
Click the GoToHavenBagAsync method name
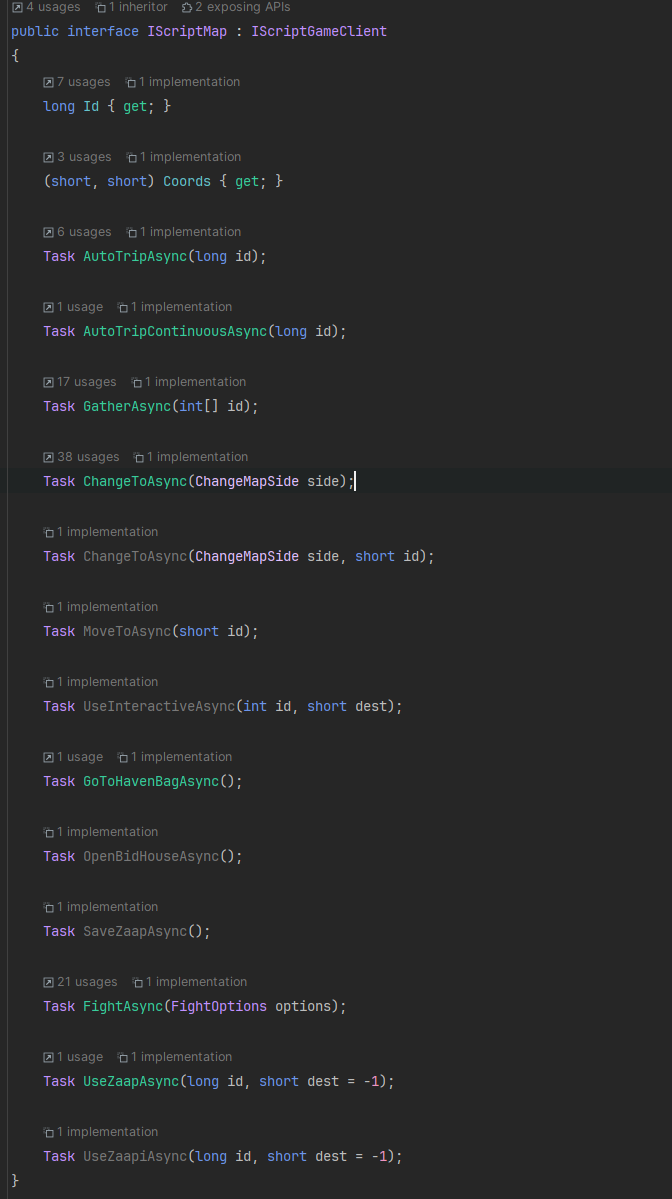(x=151, y=781)
